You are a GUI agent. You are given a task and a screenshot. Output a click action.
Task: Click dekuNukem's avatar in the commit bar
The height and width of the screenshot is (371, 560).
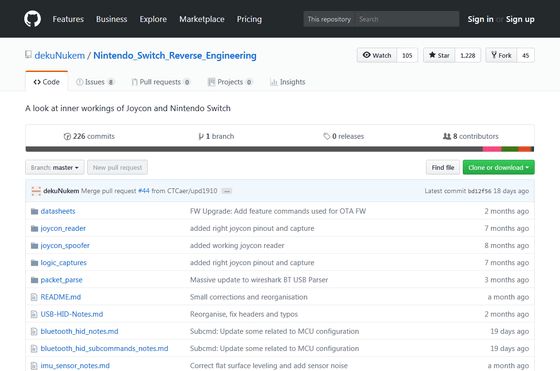click(36, 191)
